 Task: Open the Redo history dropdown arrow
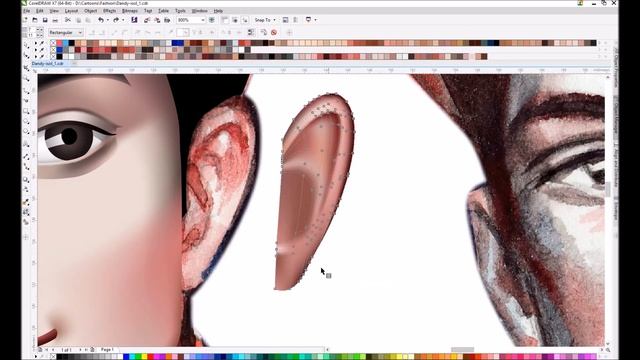coord(123,20)
